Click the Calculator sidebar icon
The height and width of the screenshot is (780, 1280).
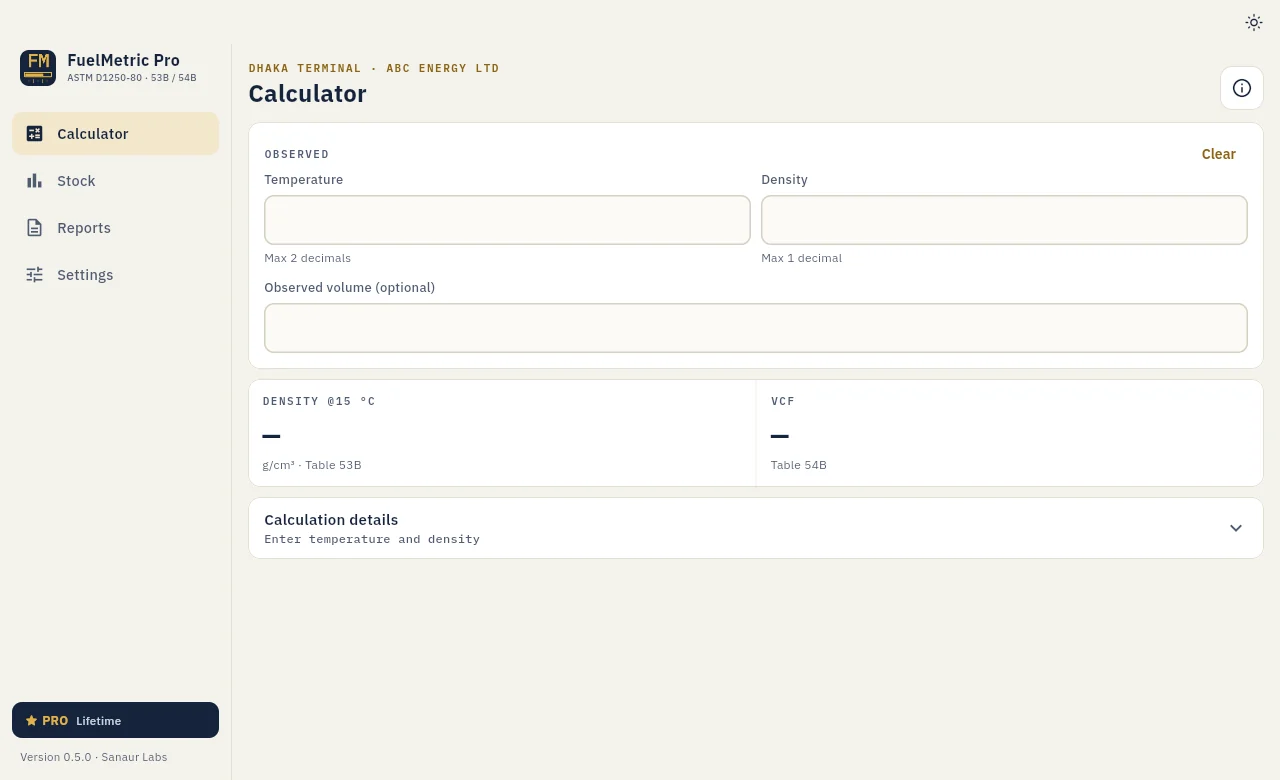click(35, 134)
